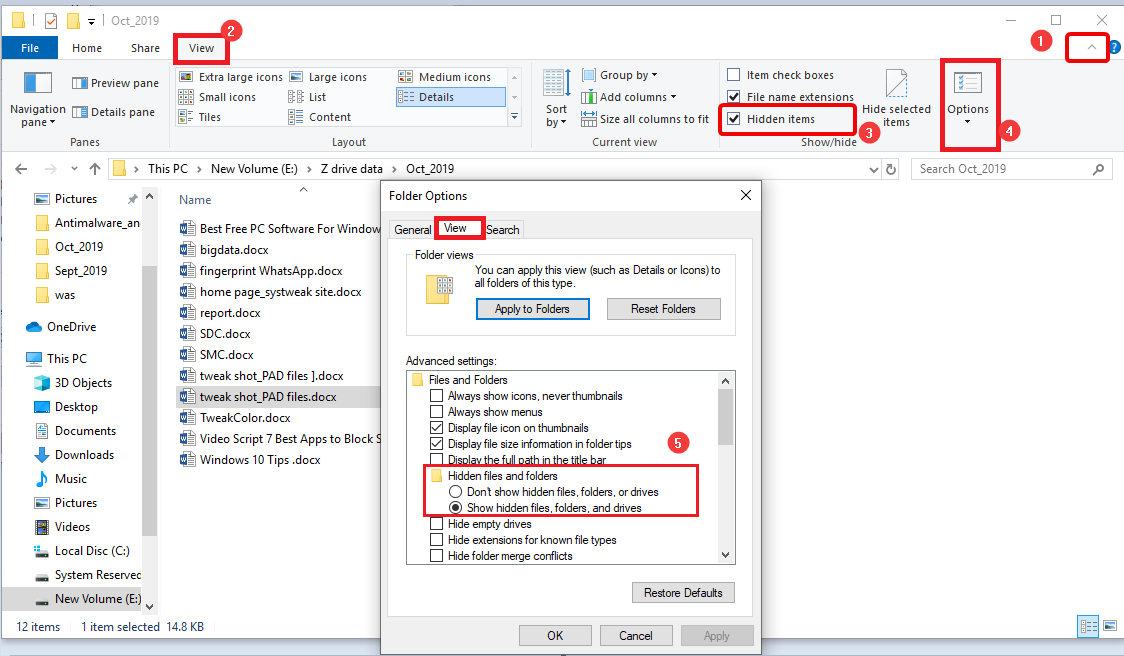Switch to the Share ribbon tab
Viewport: 1124px width, 656px height.
point(146,48)
